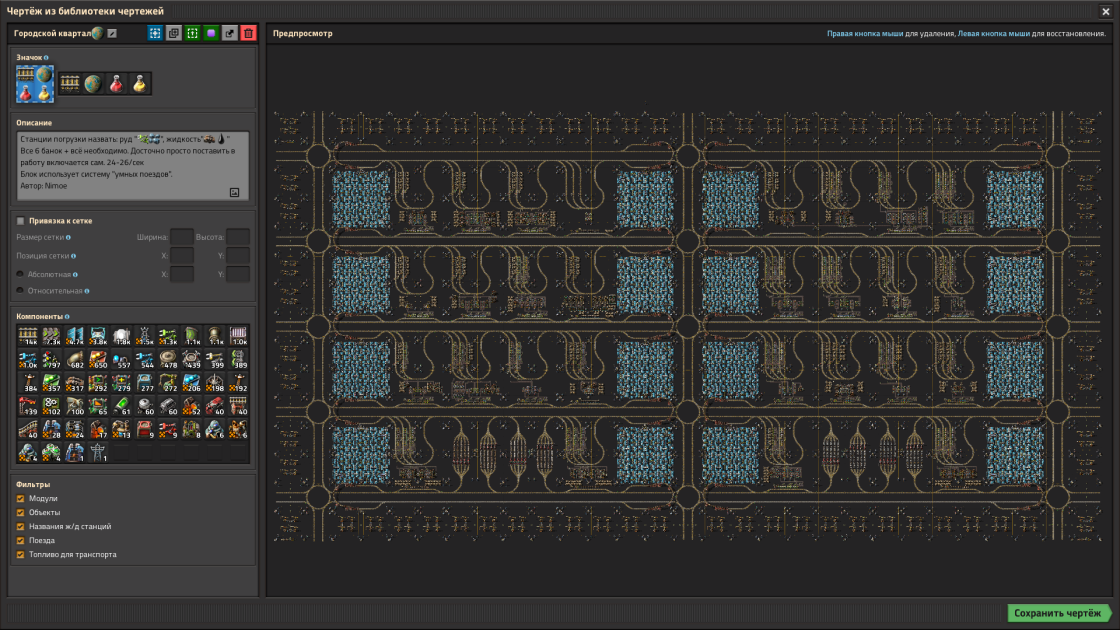Click the Фильтры section heading

point(33,484)
